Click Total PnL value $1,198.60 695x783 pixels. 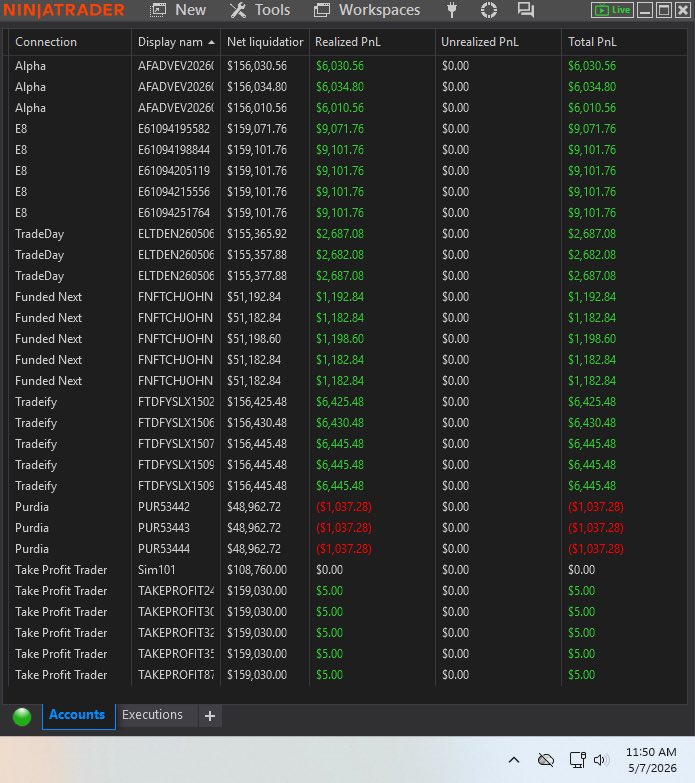click(x=592, y=339)
